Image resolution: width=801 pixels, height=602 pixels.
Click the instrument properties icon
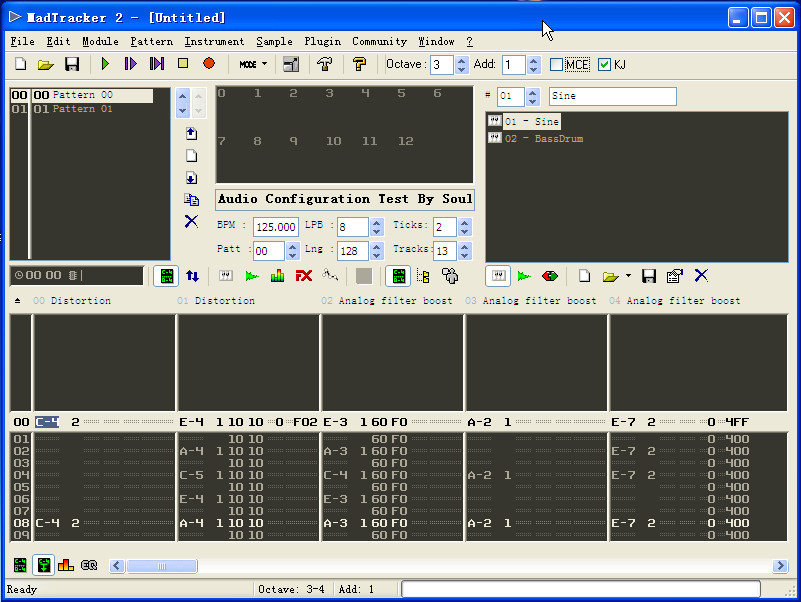click(x=674, y=275)
